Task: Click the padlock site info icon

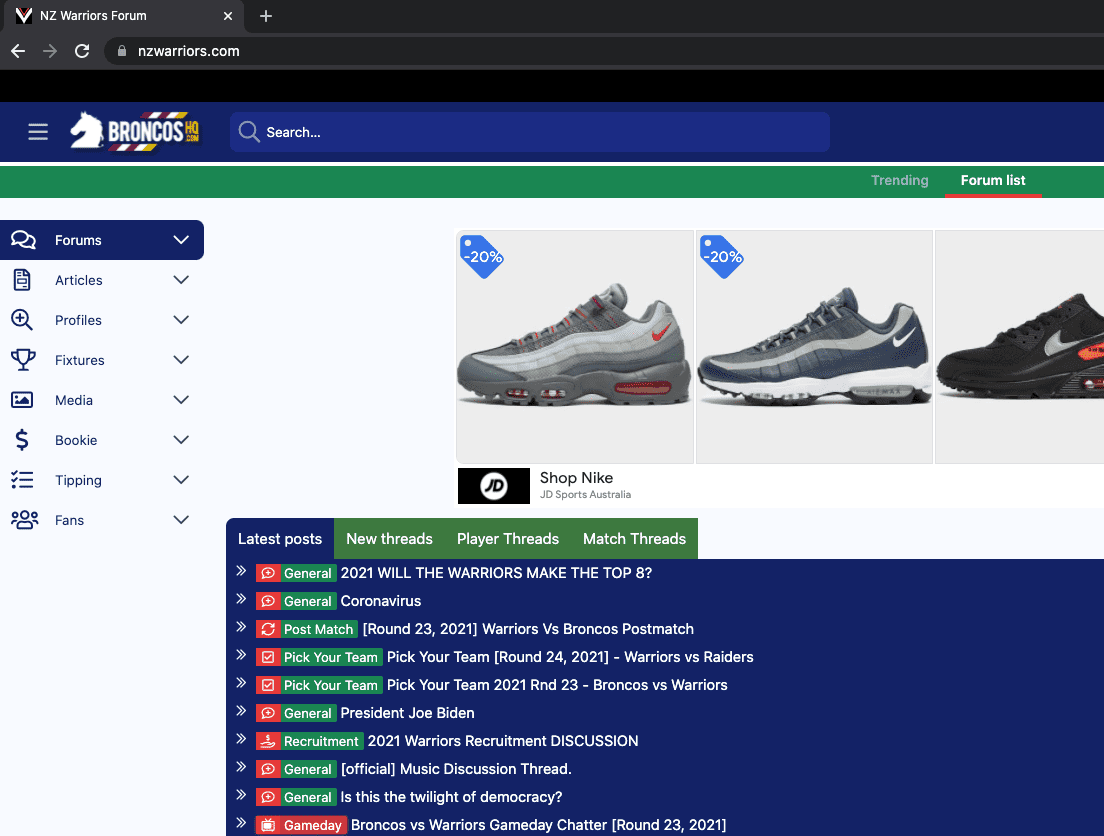Action: click(x=122, y=51)
